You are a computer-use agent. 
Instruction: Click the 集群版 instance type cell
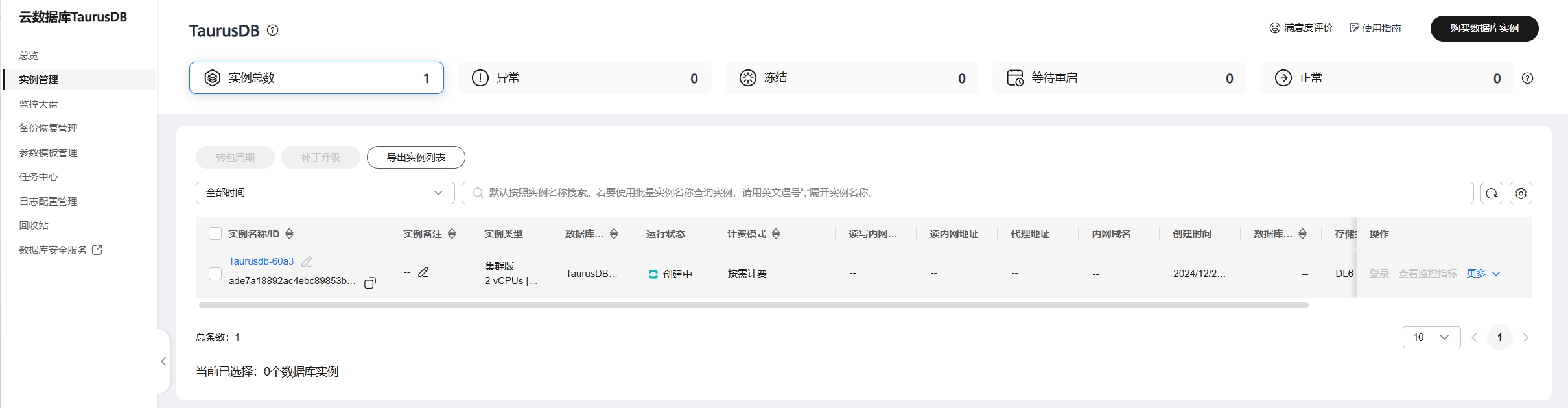tap(499, 266)
